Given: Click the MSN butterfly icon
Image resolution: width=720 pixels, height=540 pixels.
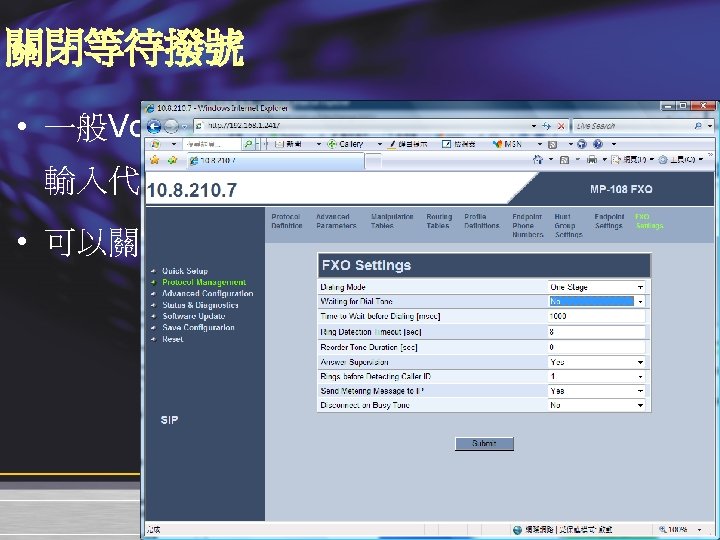Looking at the screenshot, I should coord(497,144).
